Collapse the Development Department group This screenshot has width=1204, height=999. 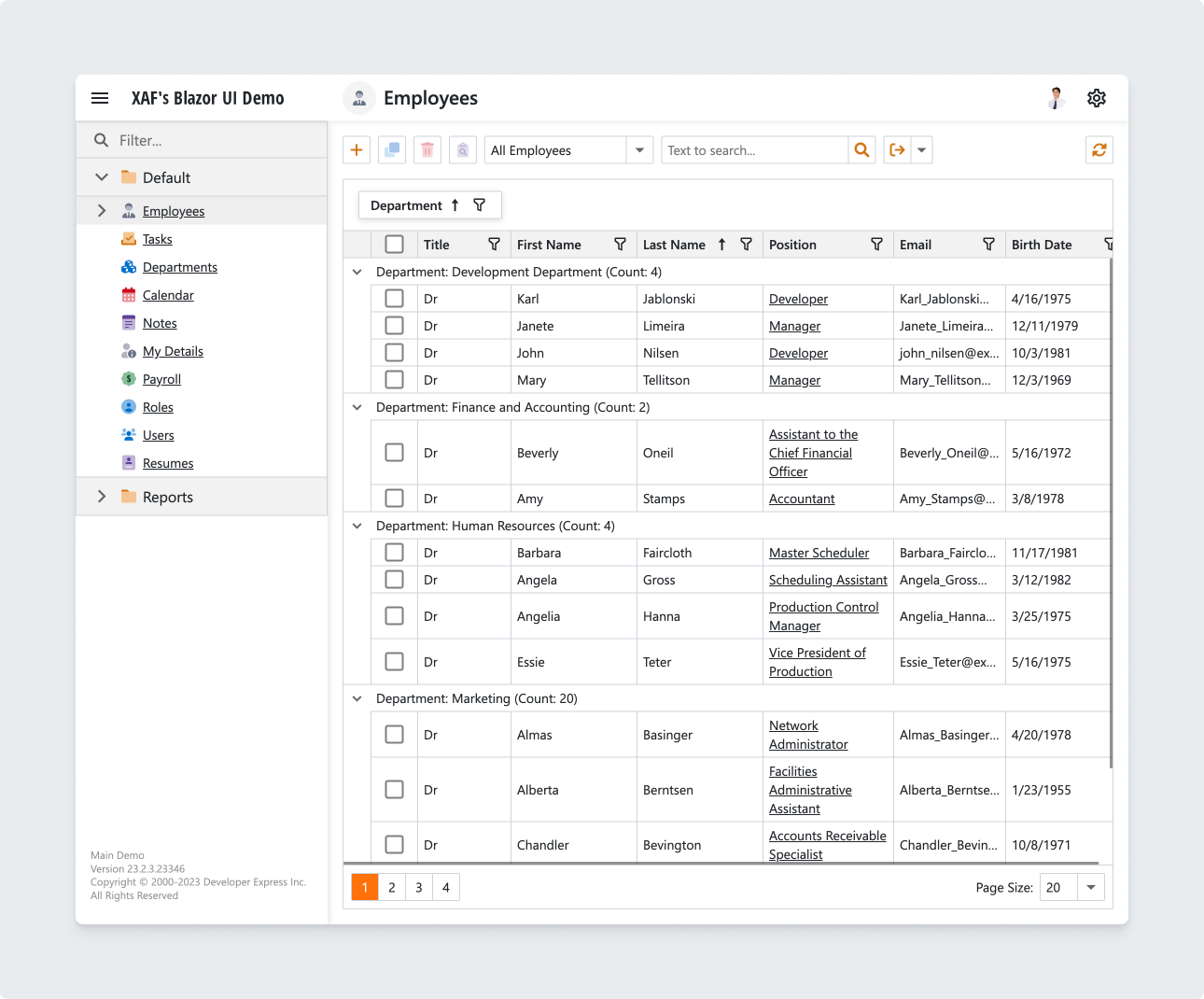pos(357,272)
